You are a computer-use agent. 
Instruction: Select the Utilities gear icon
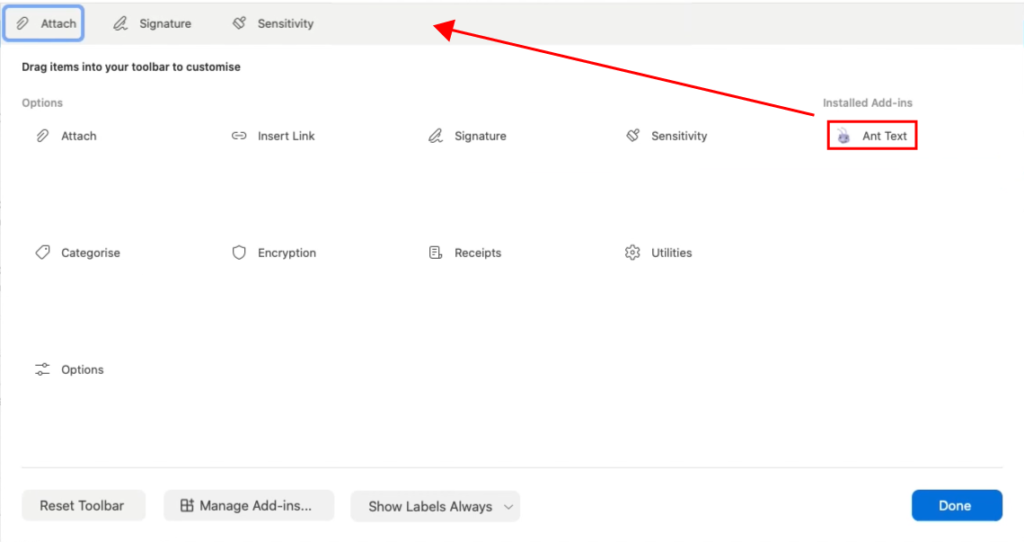click(632, 253)
